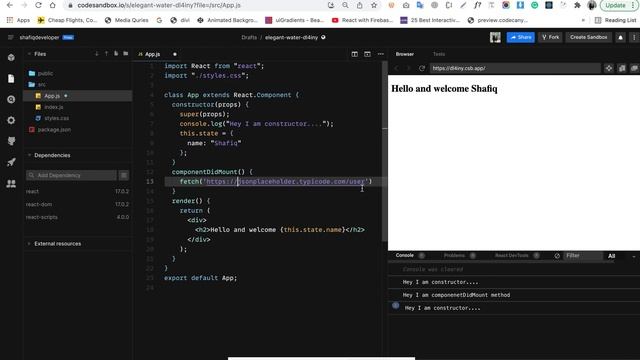Switch to the Tests tab
This screenshot has height=360, width=640.
pyautogui.click(x=439, y=54)
